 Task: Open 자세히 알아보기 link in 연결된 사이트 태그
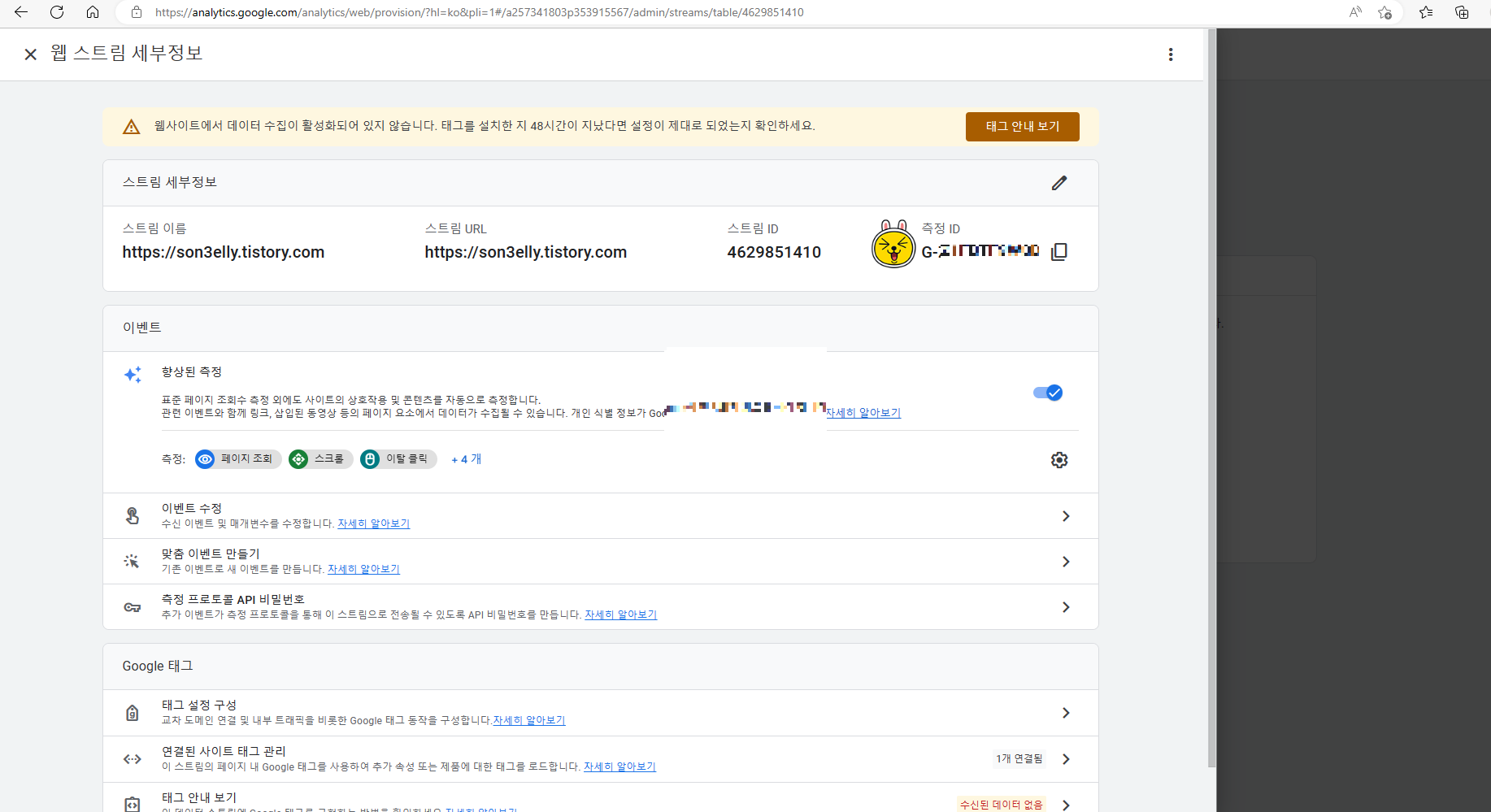[x=619, y=767]
